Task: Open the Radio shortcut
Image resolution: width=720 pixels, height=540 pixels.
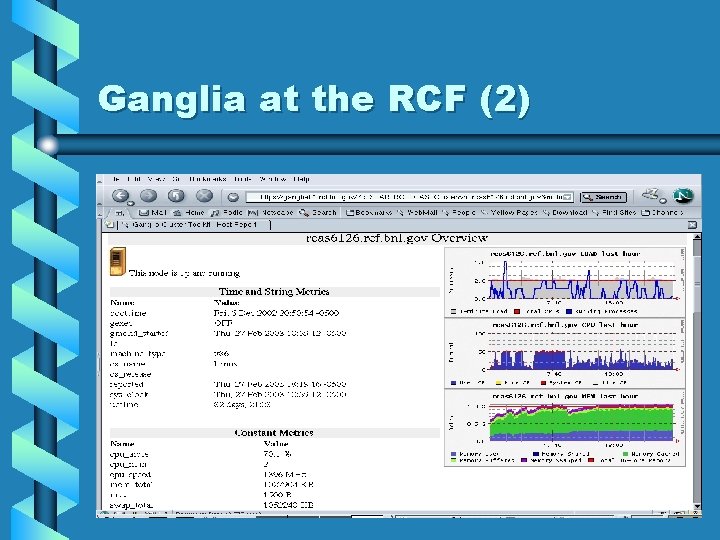Action: (226, 213)
